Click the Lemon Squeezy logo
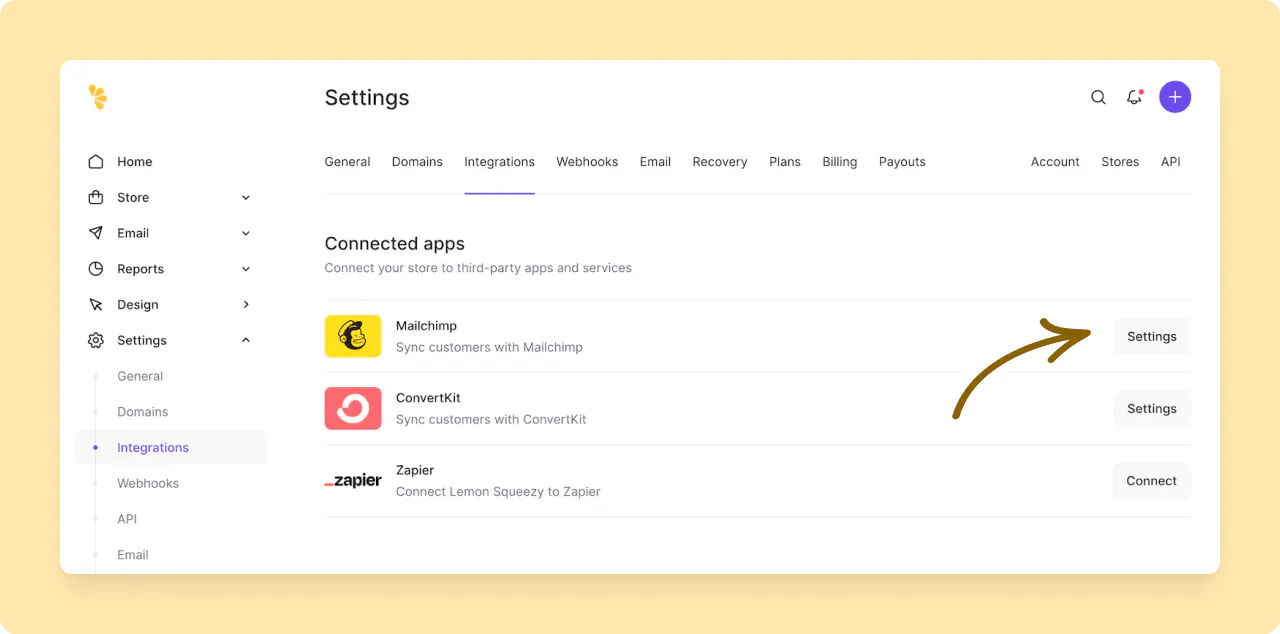The height and width of the screenshot is (634, 1280). coord(97,97)
